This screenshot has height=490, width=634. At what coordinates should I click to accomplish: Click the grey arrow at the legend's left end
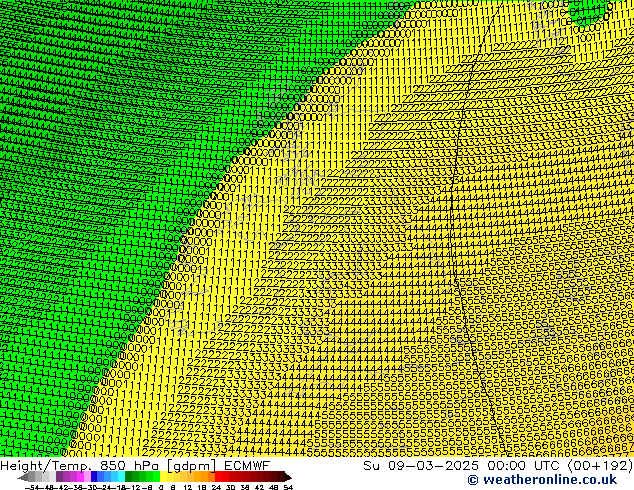23,477
